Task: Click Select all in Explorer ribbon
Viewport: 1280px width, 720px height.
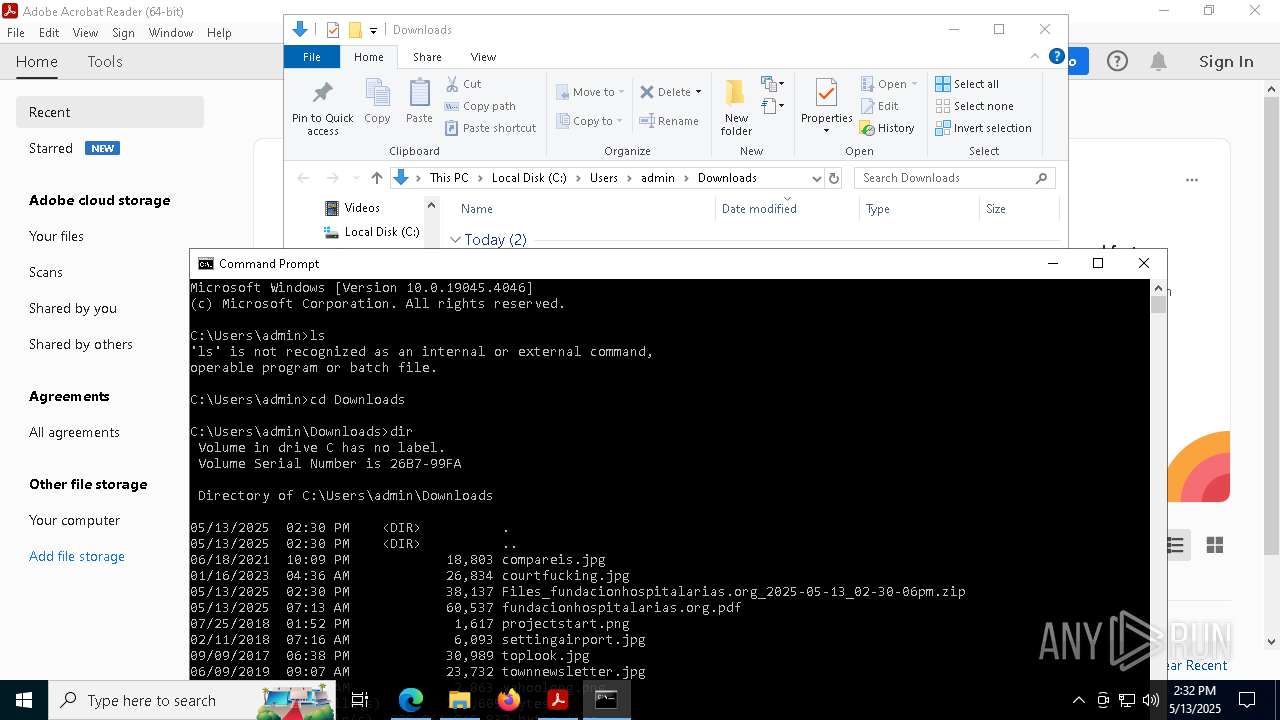Action: [x=967, y=84]
